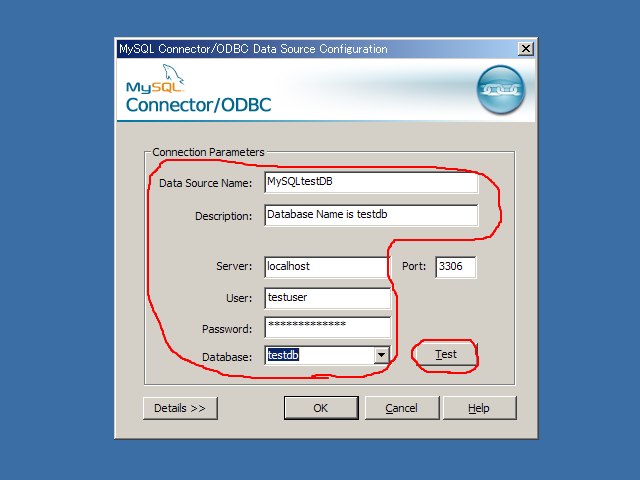640x480 pixels.
Task: Click the Server field containing localhost
Action: tap(327, 267)
